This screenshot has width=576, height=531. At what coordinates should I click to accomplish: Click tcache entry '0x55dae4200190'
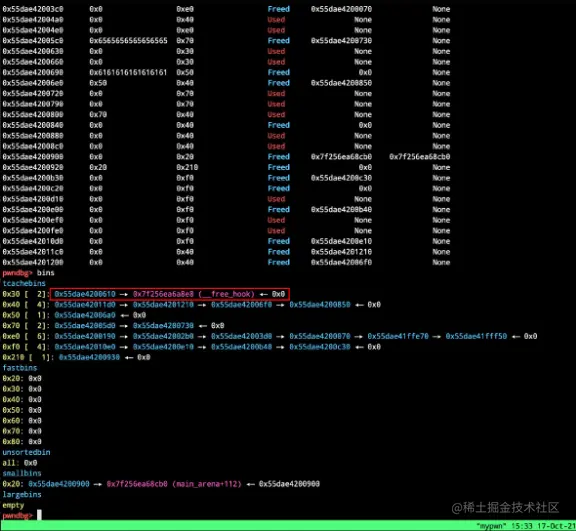[85, 336]
